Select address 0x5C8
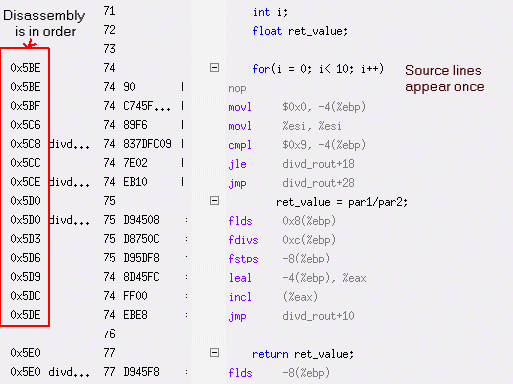 (25, 144)
